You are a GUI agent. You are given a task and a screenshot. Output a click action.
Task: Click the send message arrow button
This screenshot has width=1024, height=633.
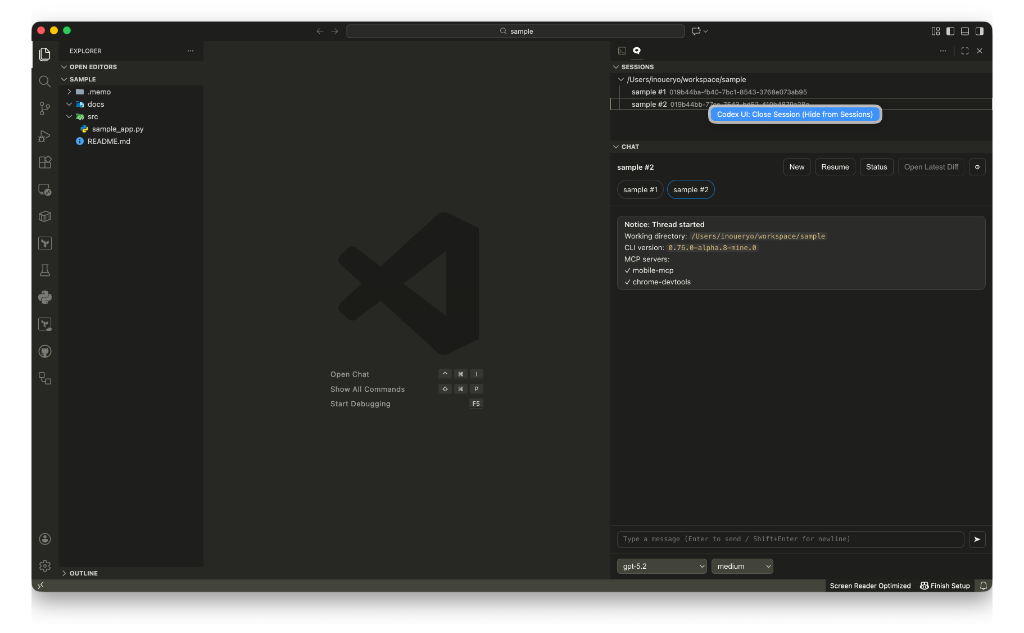click(x=977, y=539)
